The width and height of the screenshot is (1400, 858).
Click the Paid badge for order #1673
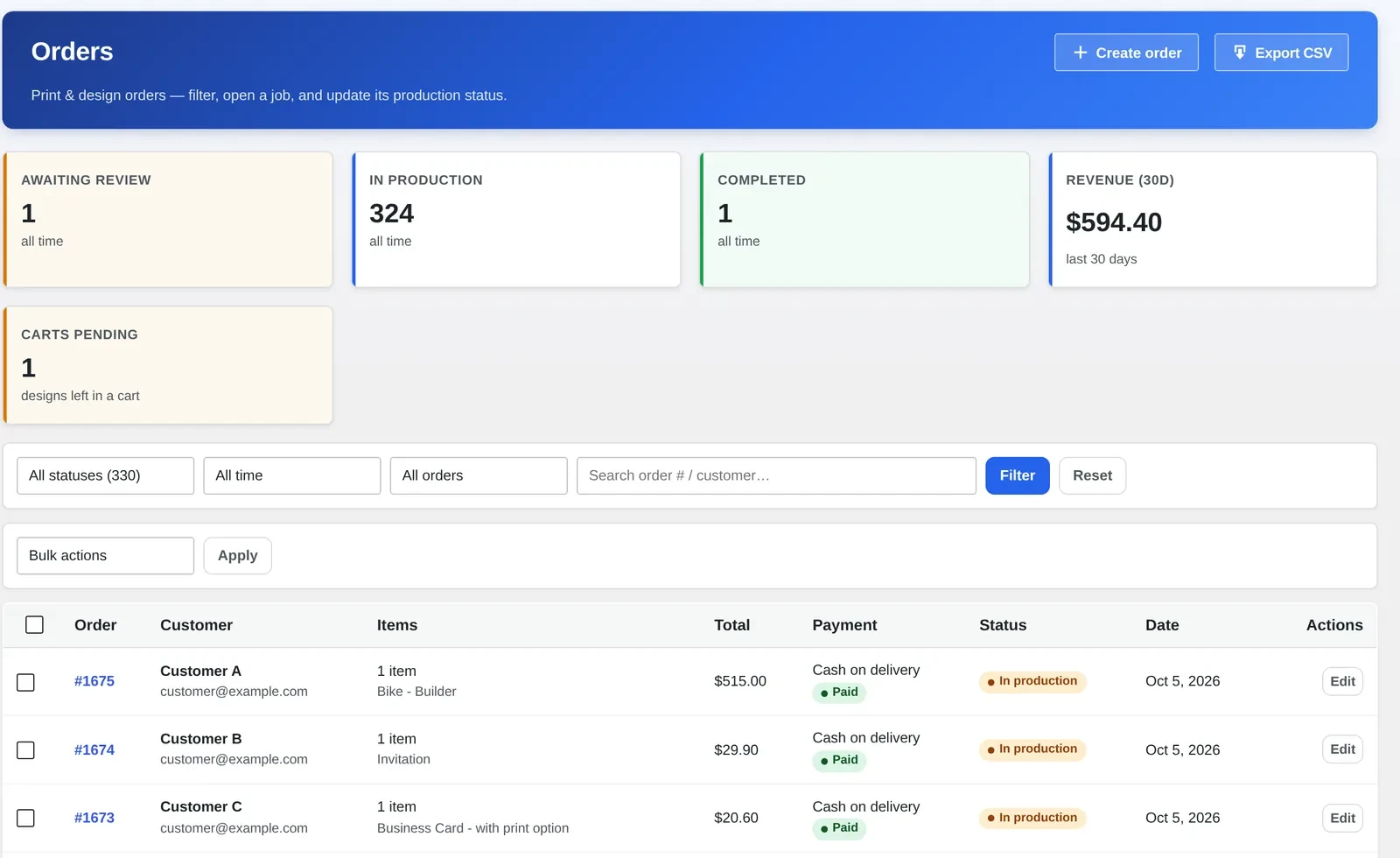pos(839,828)
